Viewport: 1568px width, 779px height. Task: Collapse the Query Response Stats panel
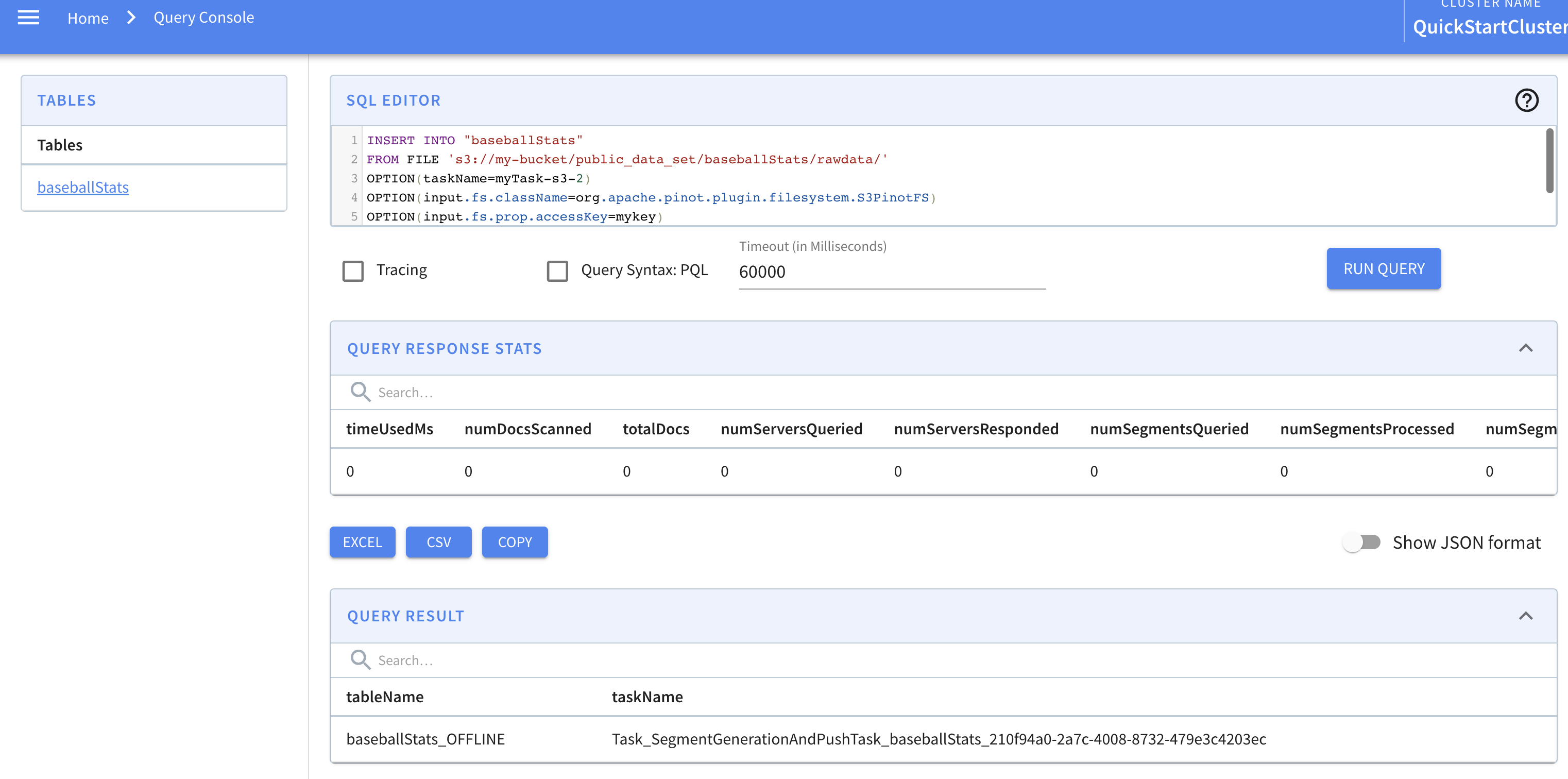[x=1525, y=348]
